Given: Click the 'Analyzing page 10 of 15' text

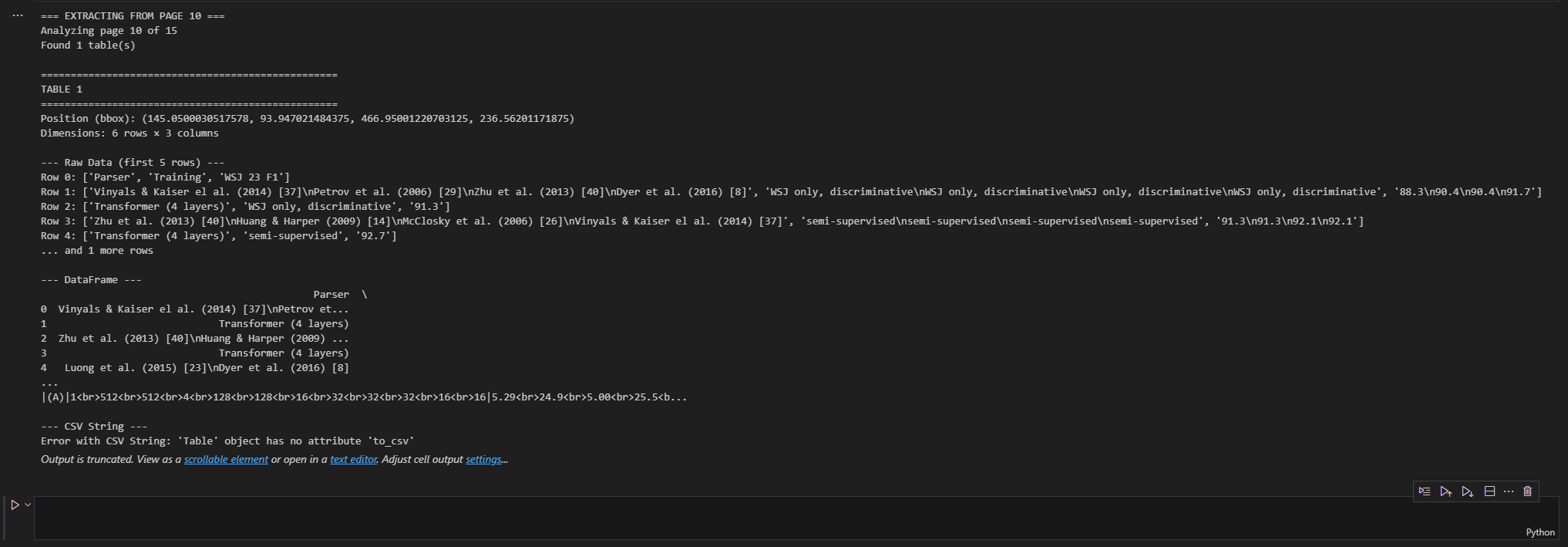Looking at the screenshot, I should click(109, 30).
